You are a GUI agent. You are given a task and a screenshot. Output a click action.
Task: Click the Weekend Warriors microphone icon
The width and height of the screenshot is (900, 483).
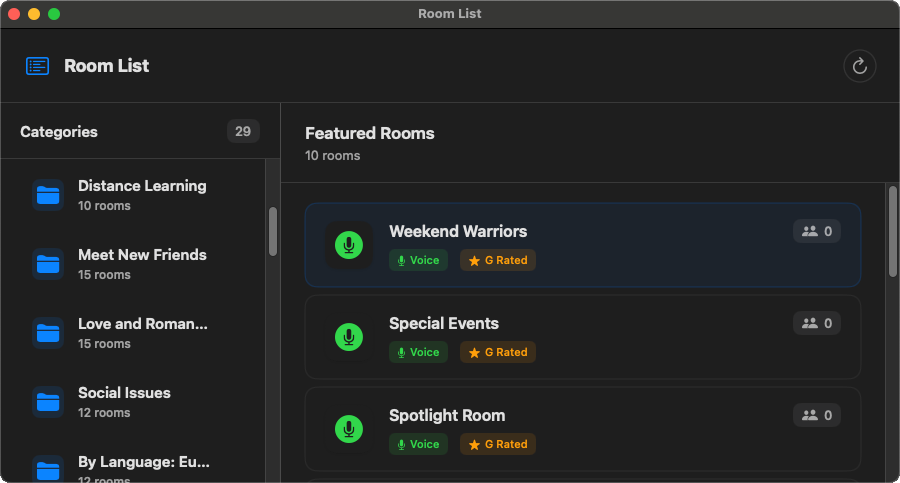(349, 245)
